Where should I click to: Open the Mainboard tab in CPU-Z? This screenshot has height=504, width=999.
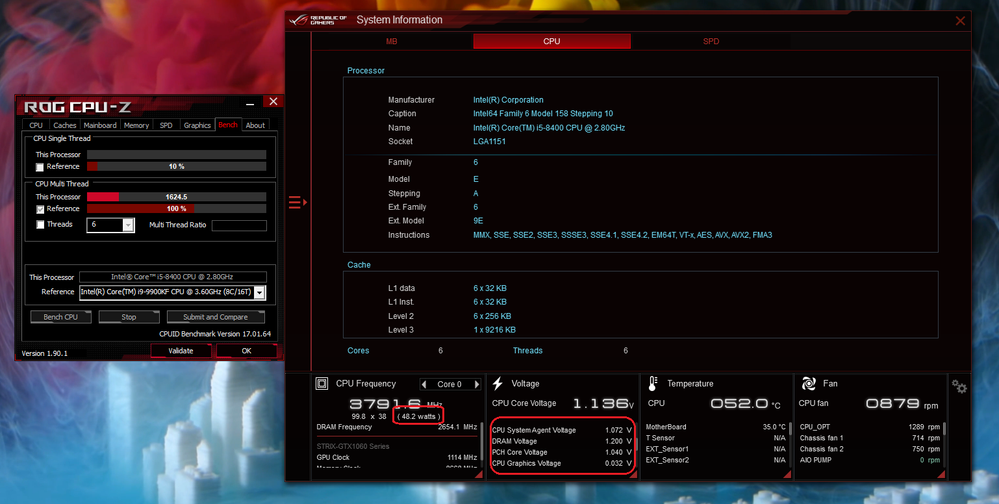coord(100,126)
